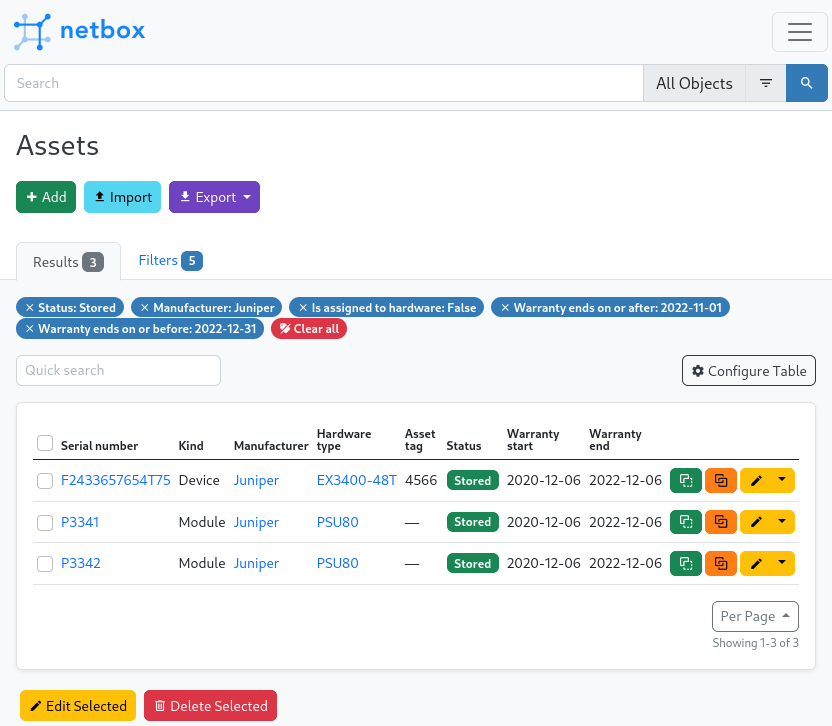Click the Add asset button

(46, 197)
